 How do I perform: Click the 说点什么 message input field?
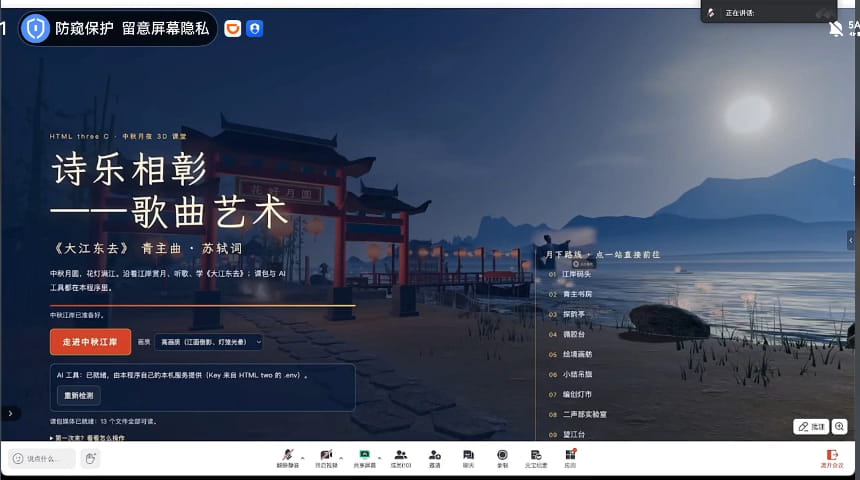42,459
